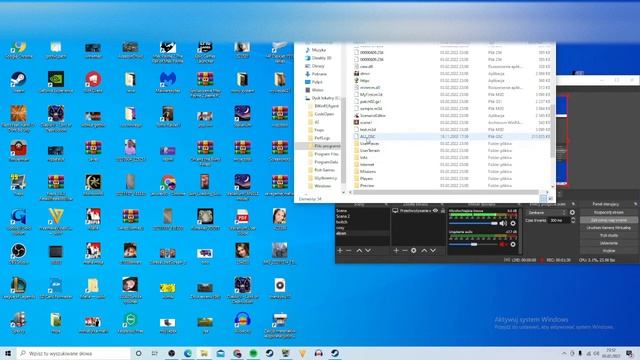The image size is (640, 360).
Task: Open Spotify from the taskbar
Action: [253, 353]
